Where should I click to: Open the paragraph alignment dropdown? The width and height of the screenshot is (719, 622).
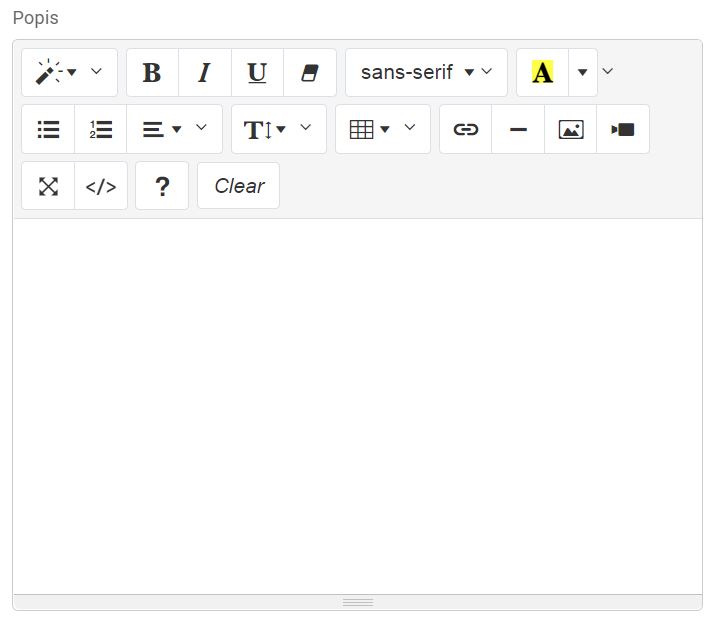click(x=174, y=130)
